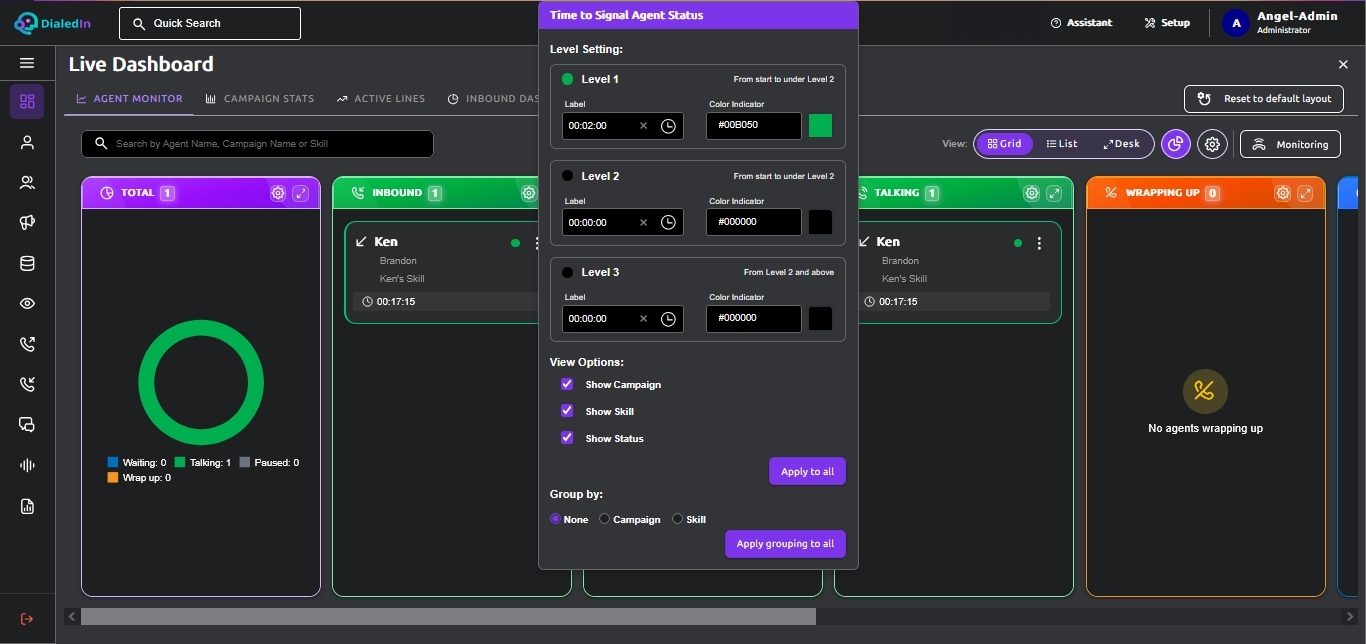
Task: Expand the TALKING panel to fullscreen
Action: tap(1054, 193)
